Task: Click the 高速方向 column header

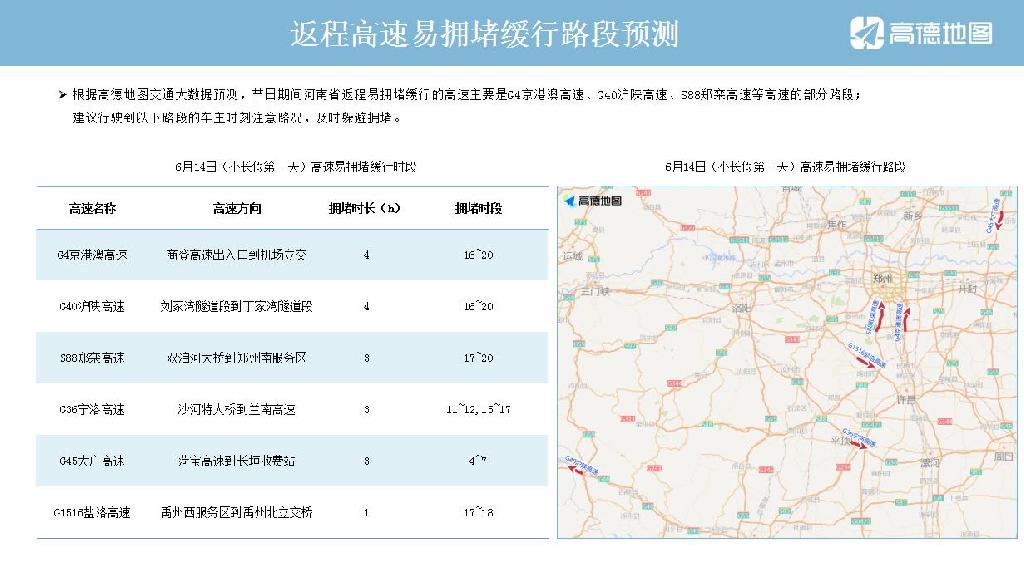Action: tap(236, 208)
